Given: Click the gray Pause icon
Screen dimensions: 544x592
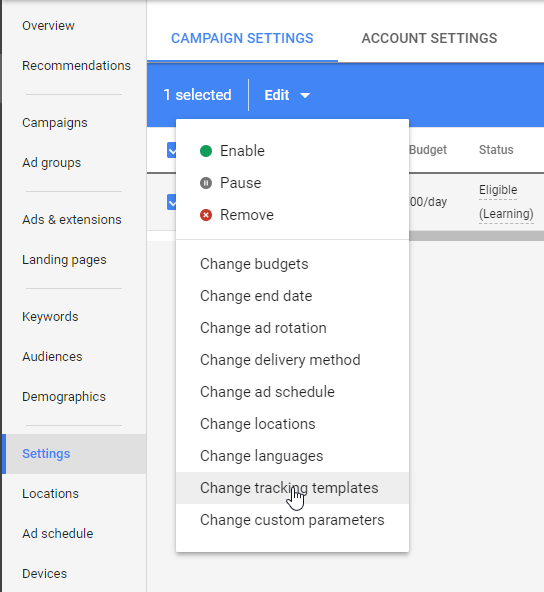Looking at the screenshot, I should tap(206, 183).
